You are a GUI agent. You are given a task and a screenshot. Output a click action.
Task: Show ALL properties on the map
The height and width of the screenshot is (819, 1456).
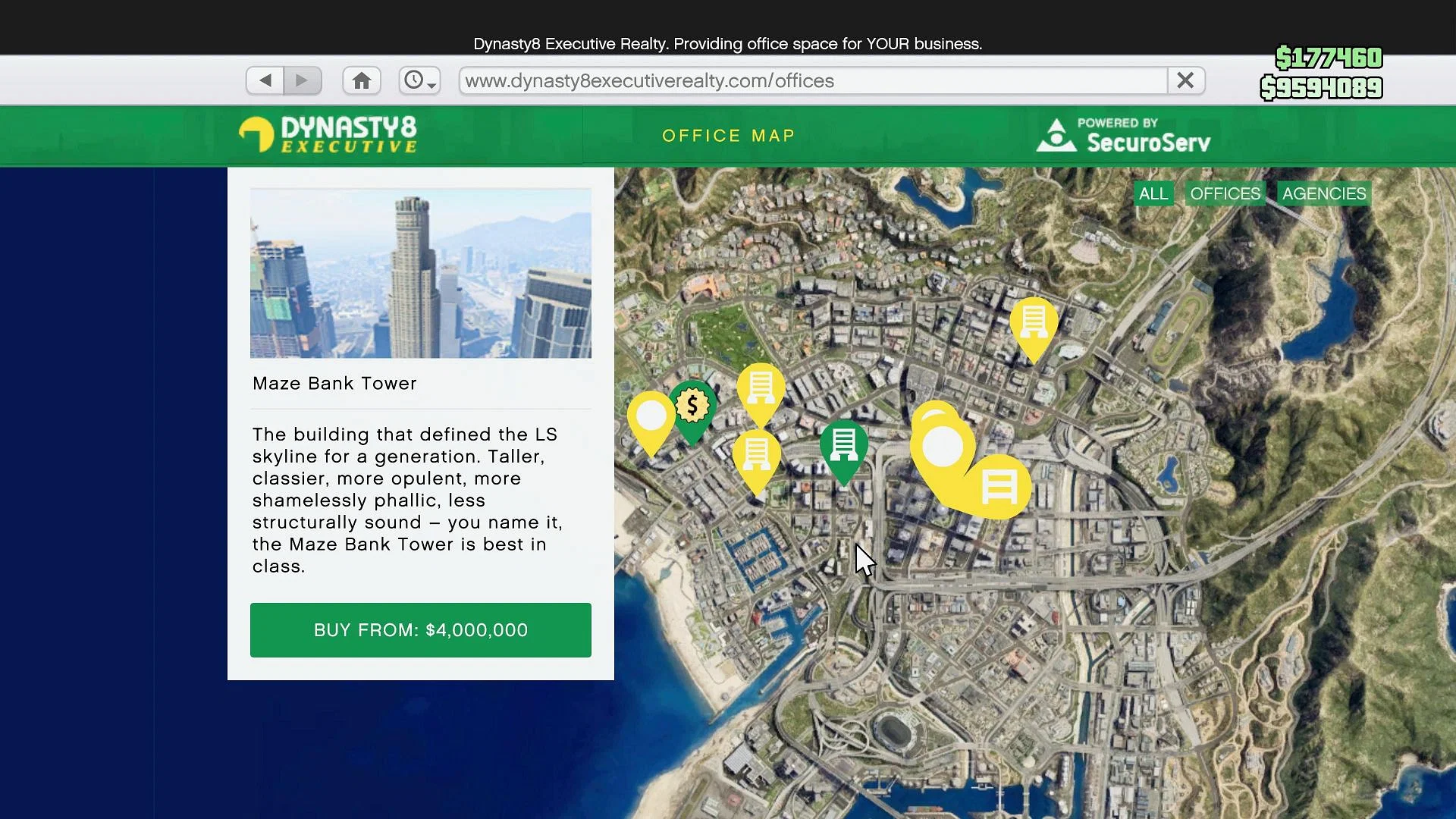tap(1153, 193)
